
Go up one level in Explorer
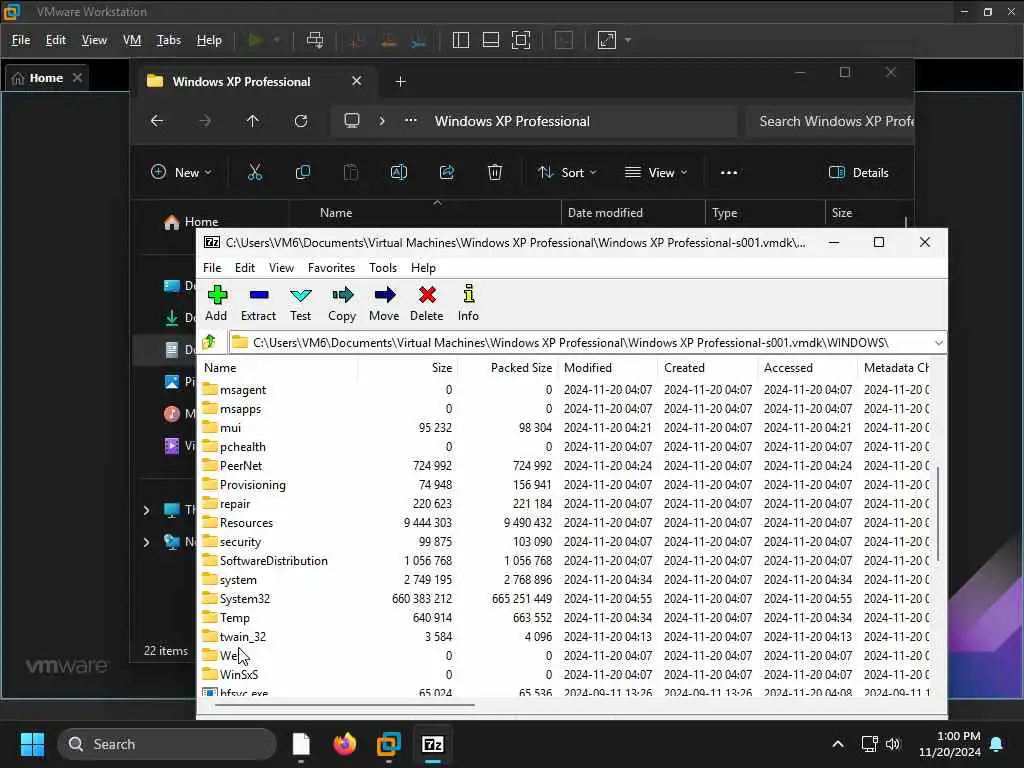pos(253,121)
